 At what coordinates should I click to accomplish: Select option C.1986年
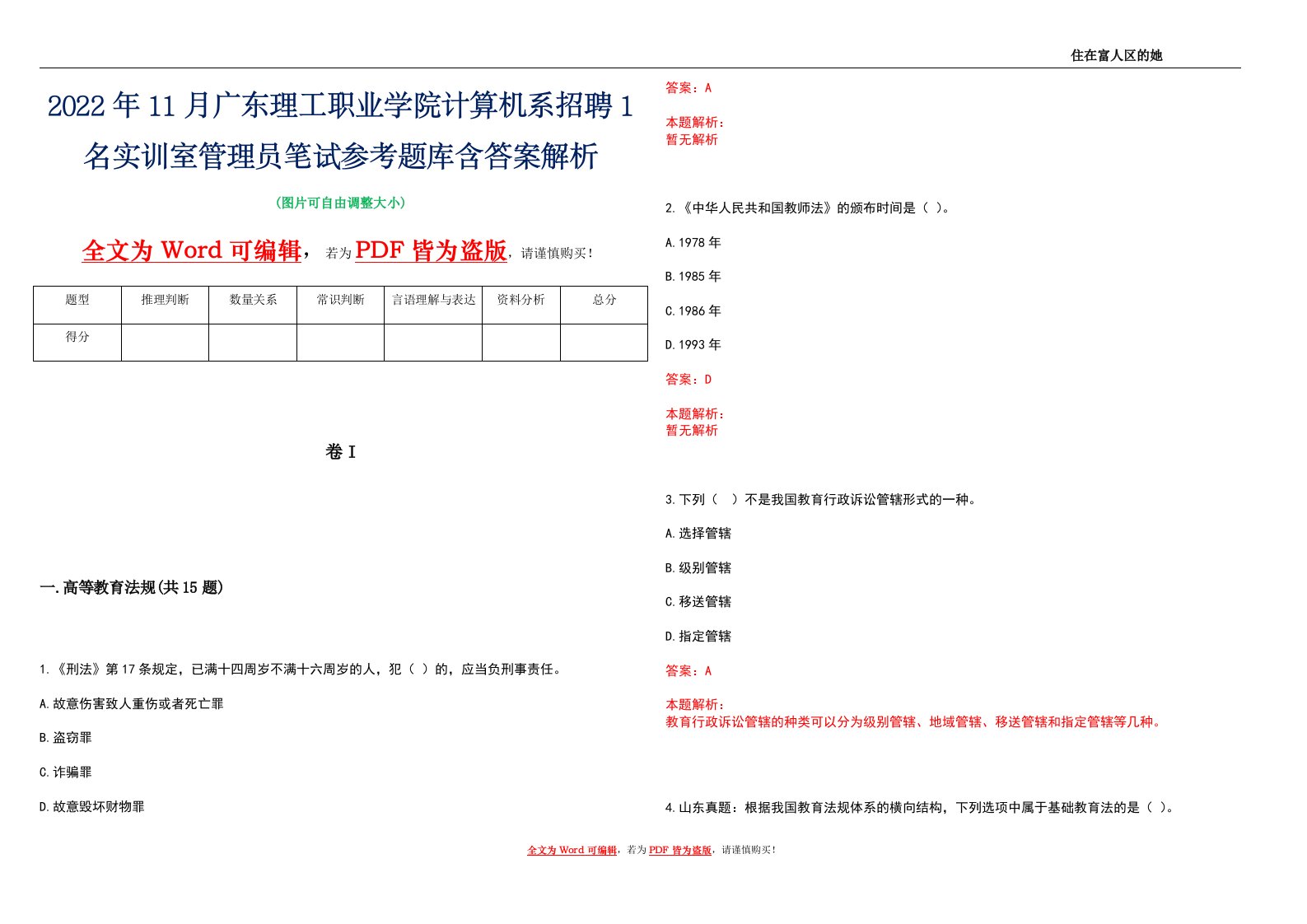click(x=693, y=311)
